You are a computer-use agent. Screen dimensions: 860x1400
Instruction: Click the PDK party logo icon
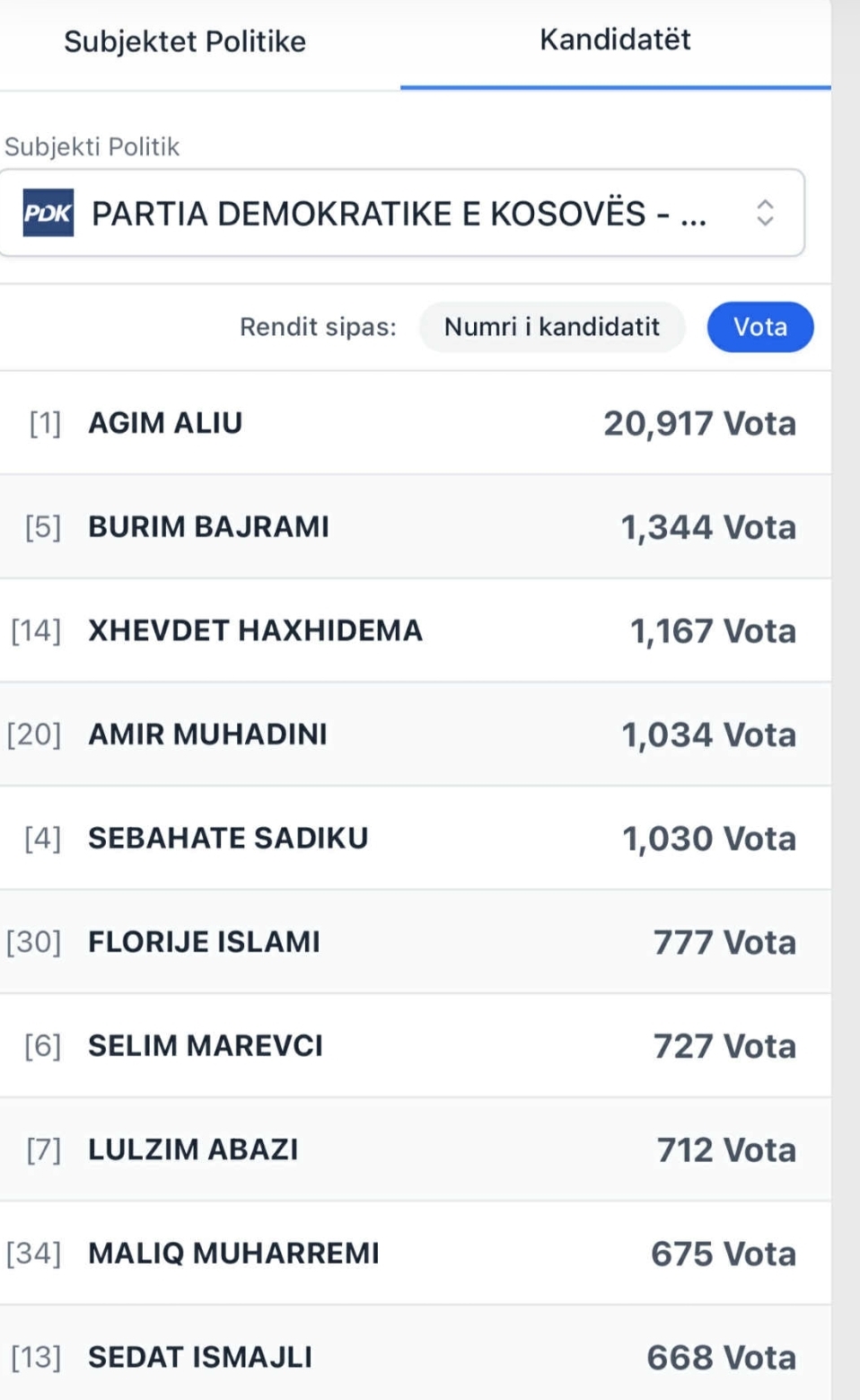coord(48,213)
